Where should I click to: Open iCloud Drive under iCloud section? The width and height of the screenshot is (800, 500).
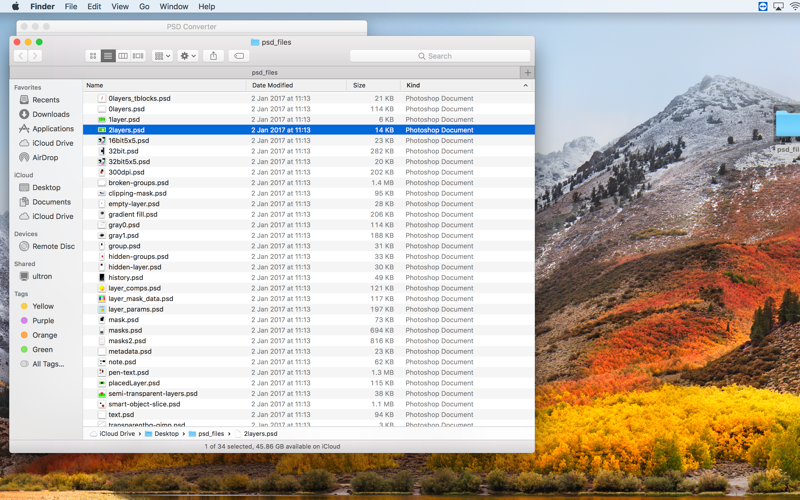click(53, 216)
